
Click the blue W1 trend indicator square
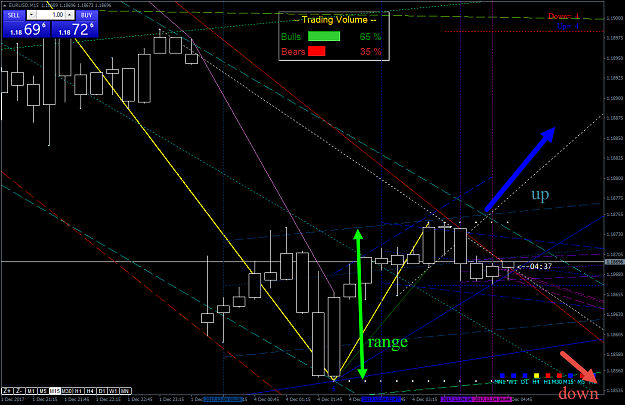pyautogui.click(x=513, y=376)
